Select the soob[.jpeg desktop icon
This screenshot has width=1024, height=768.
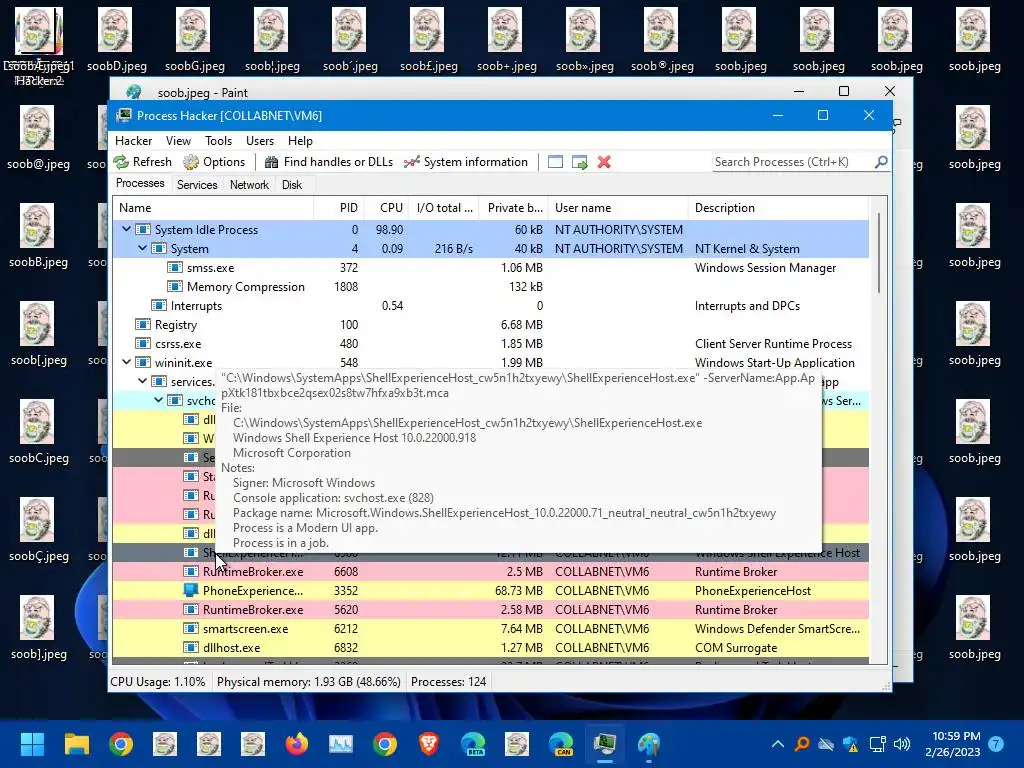click(39, 334)
